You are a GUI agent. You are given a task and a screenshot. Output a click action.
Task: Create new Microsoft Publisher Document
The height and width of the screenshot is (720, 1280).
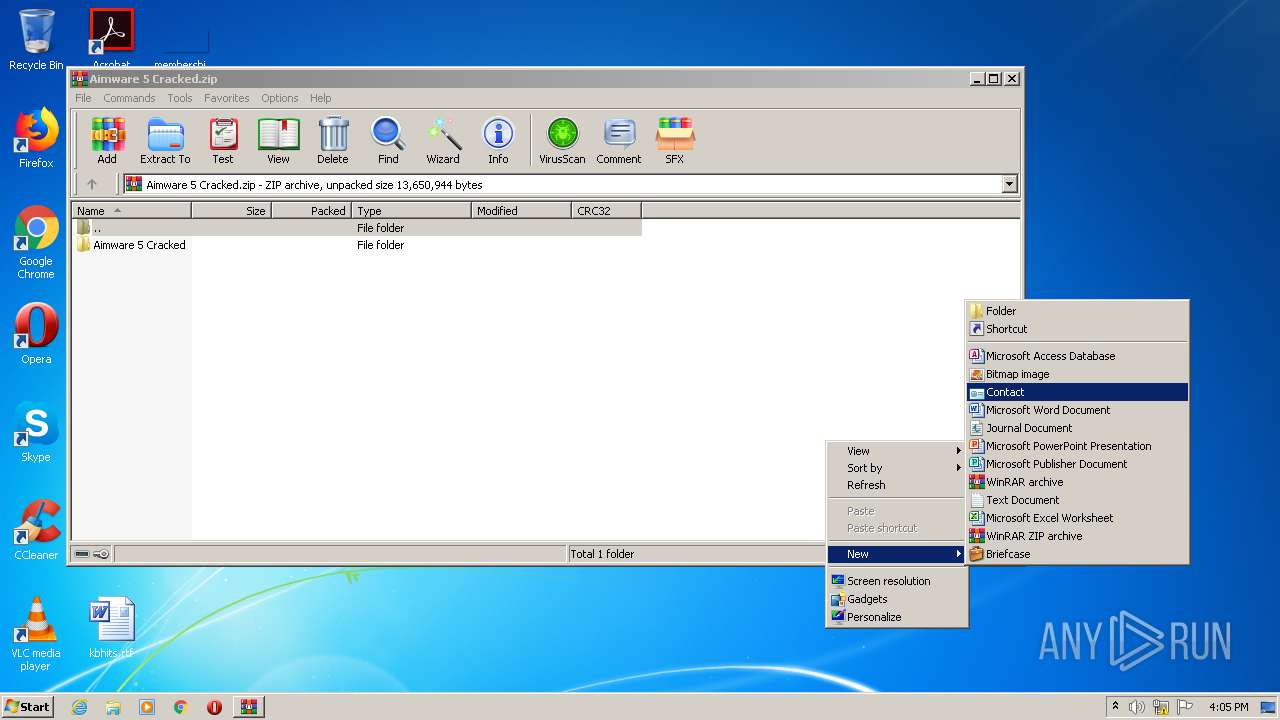pos(1077,464)
